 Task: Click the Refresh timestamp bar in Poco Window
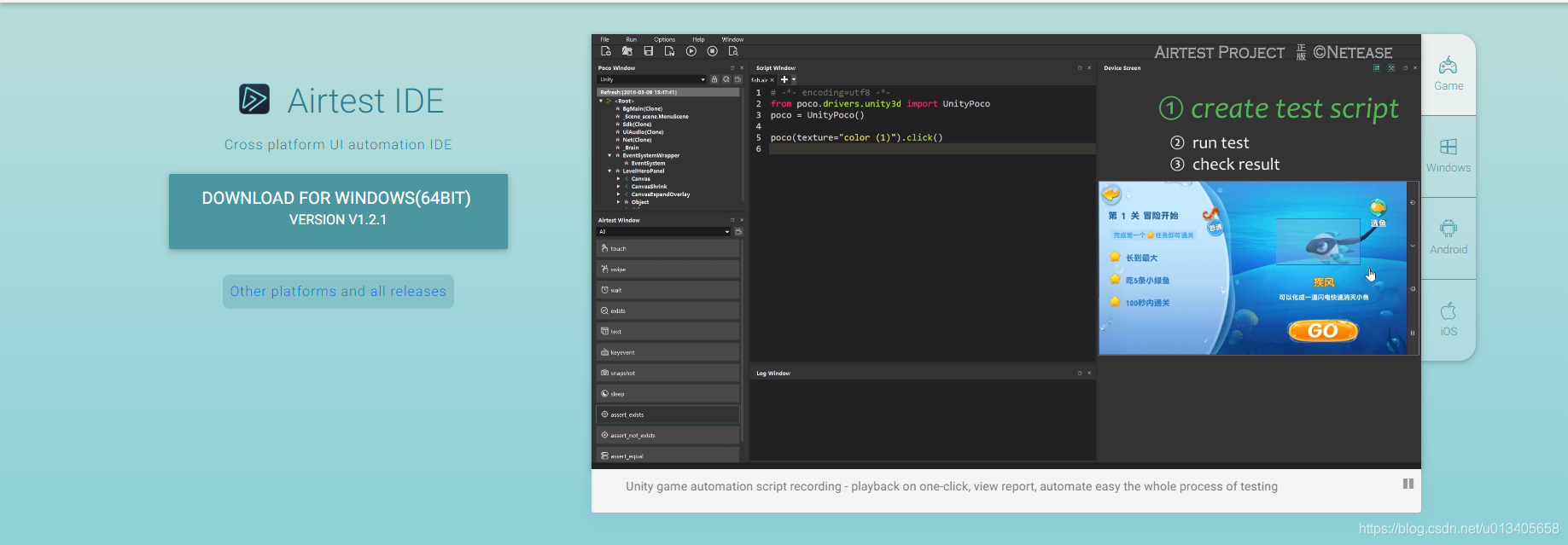tap(668, 92)
